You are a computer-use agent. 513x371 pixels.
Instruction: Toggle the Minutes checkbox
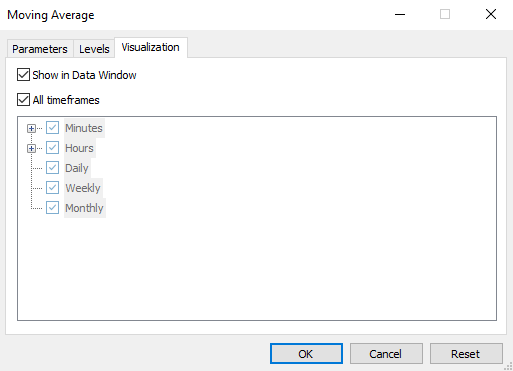tap(52, 128)
